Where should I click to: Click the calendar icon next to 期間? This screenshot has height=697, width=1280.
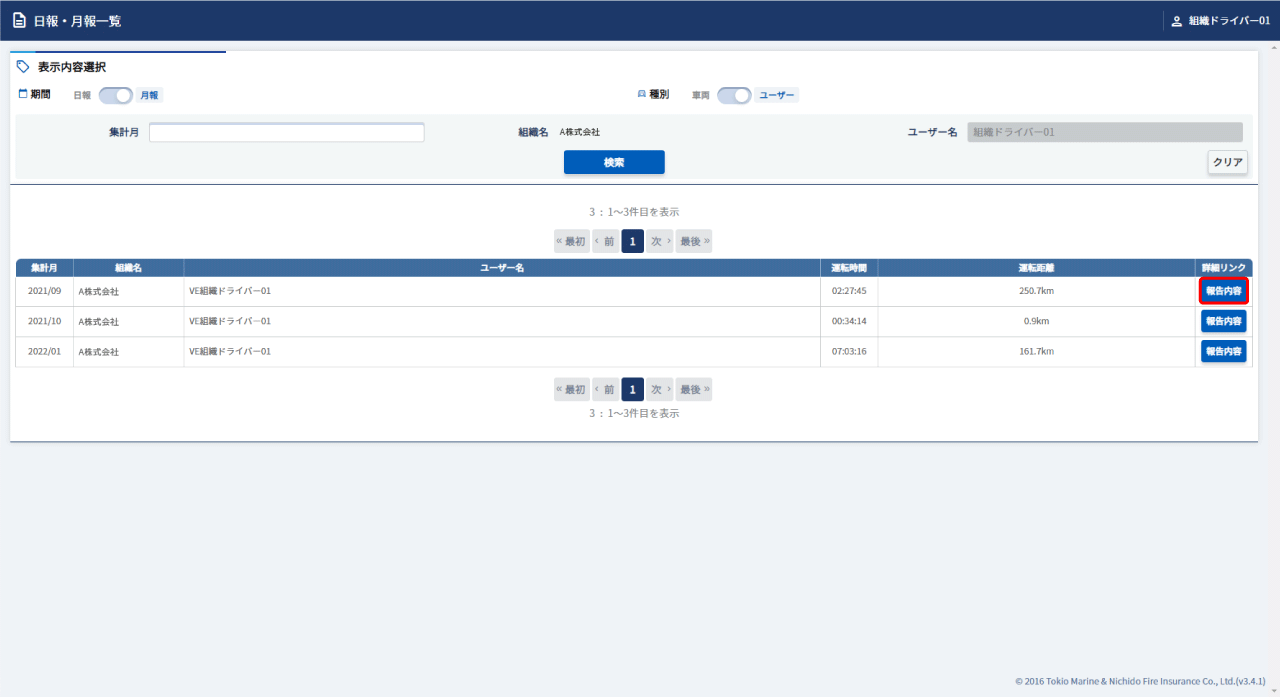(x=23, y=94)
